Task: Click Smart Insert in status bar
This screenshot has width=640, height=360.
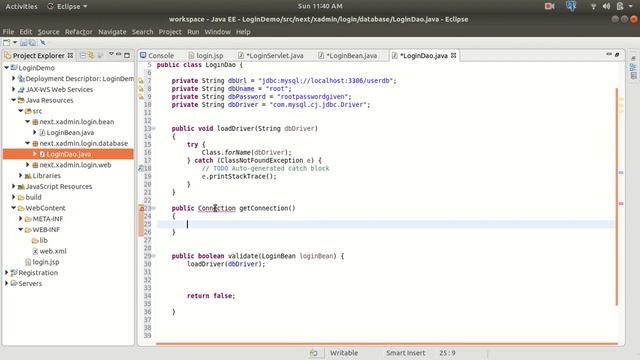Action: [x=406, y=353]
